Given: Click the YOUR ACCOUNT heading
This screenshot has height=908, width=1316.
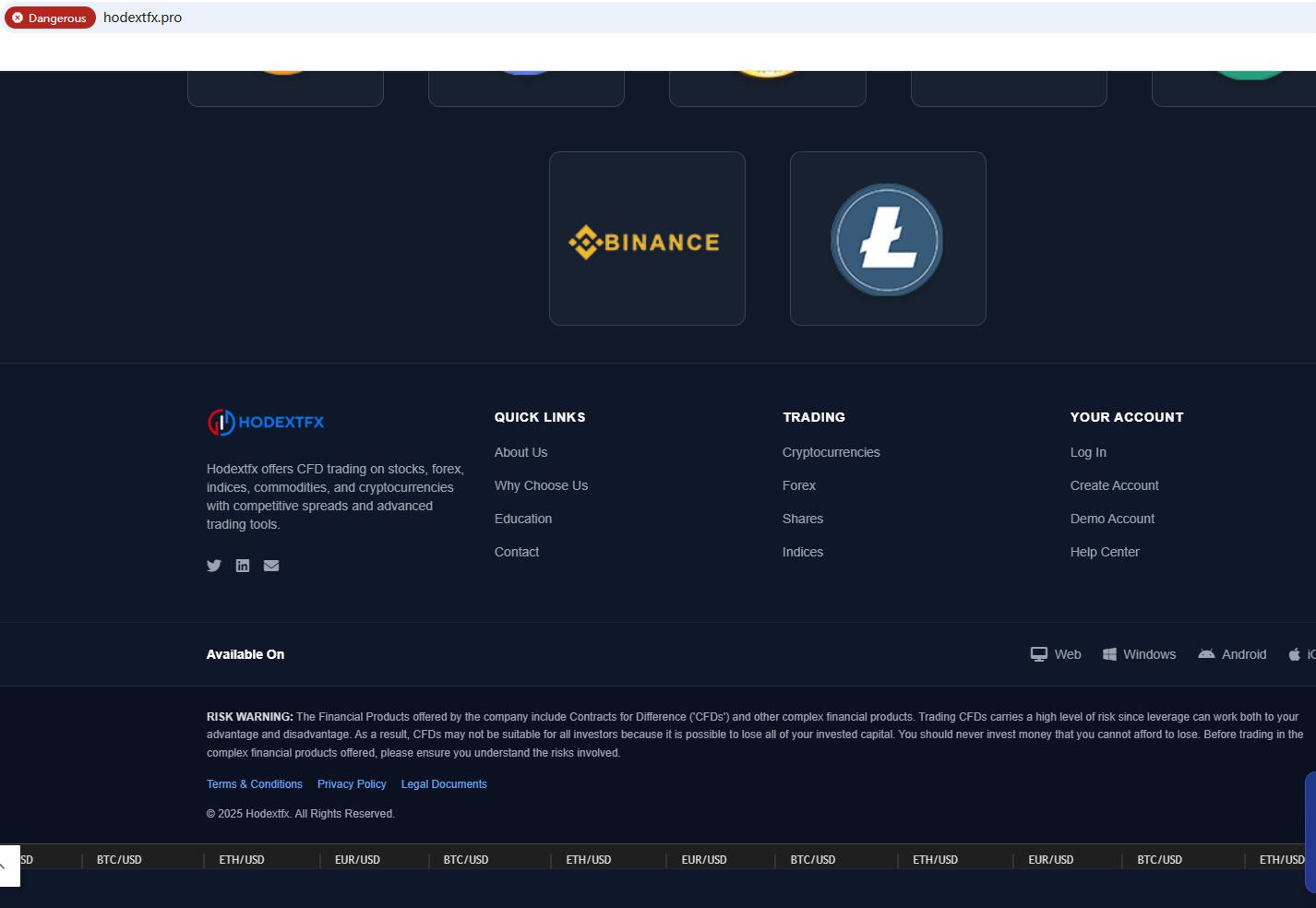Looking at the screenshot, I should (1127, 417).
